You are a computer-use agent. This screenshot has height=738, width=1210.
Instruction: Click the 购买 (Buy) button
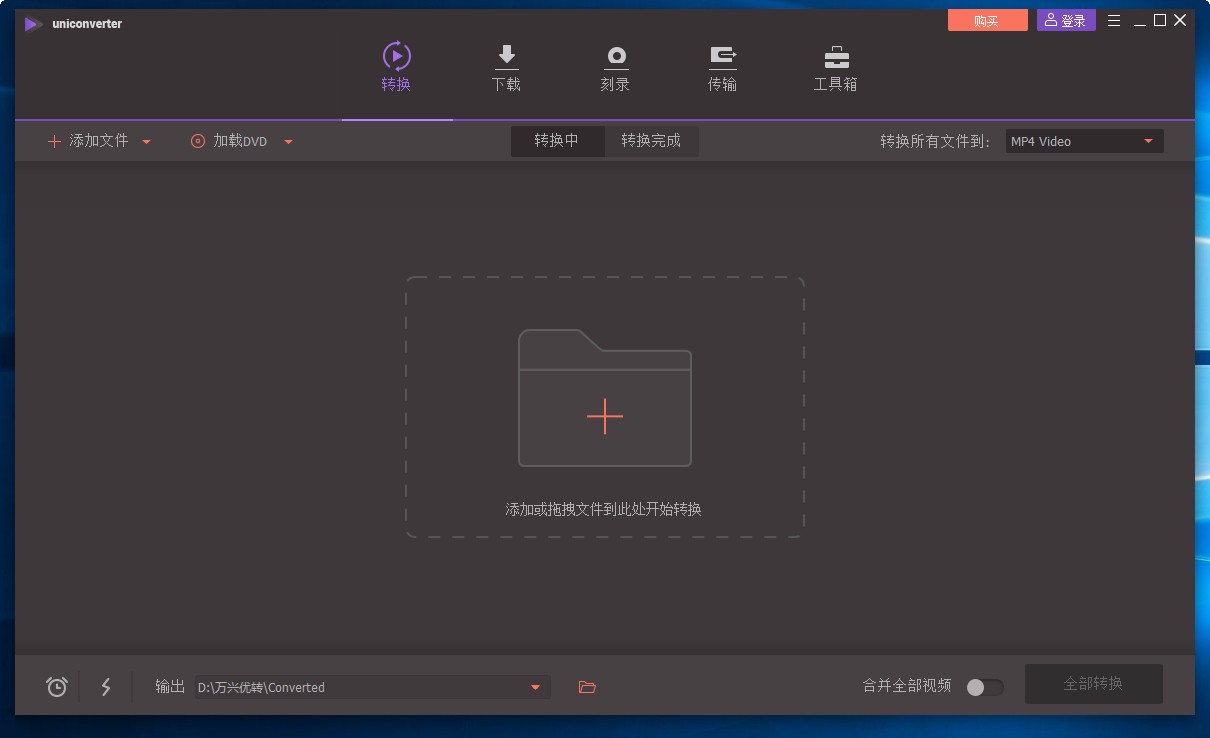pos(987,20)
